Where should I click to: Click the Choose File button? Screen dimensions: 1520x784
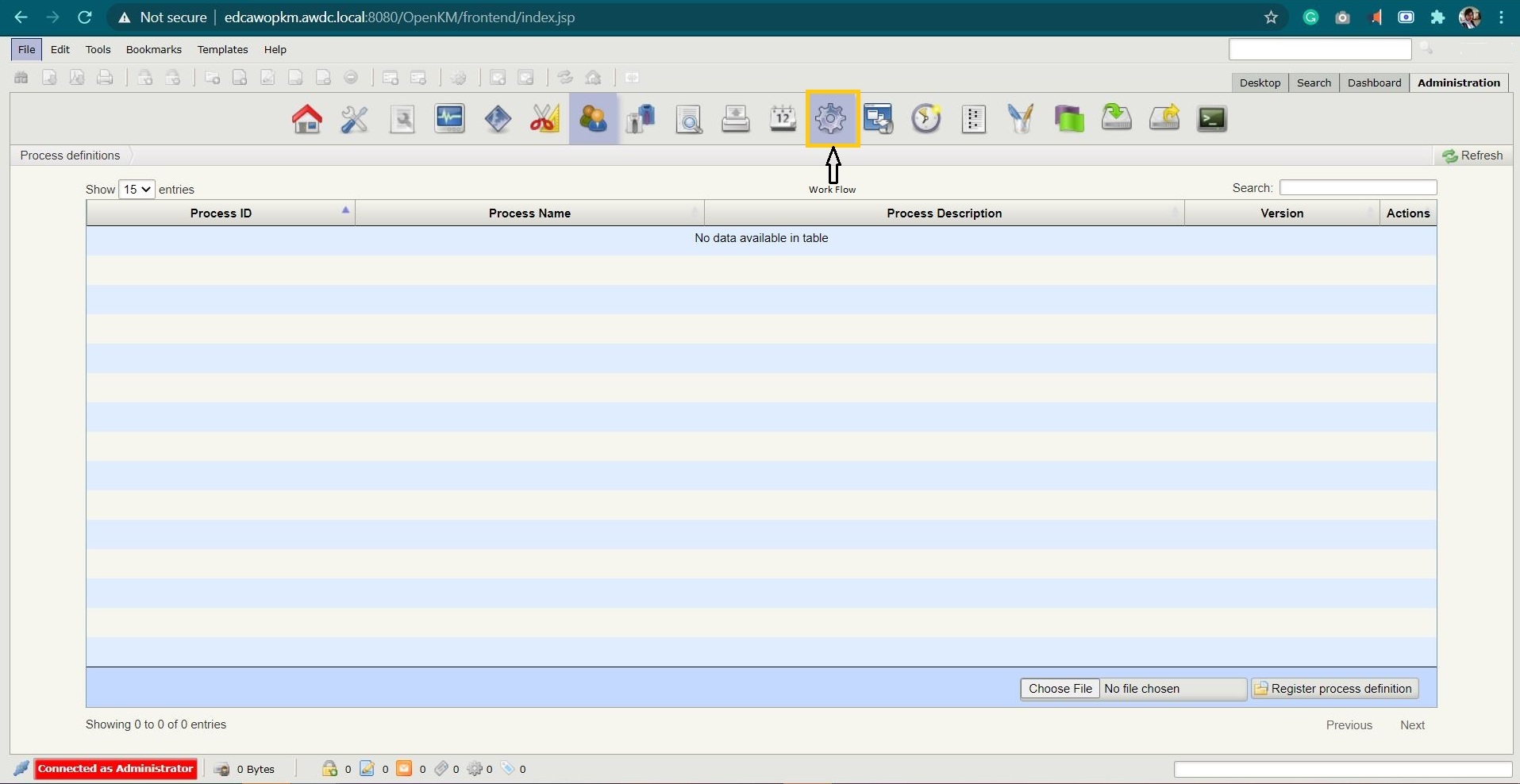click(1060, 689)
